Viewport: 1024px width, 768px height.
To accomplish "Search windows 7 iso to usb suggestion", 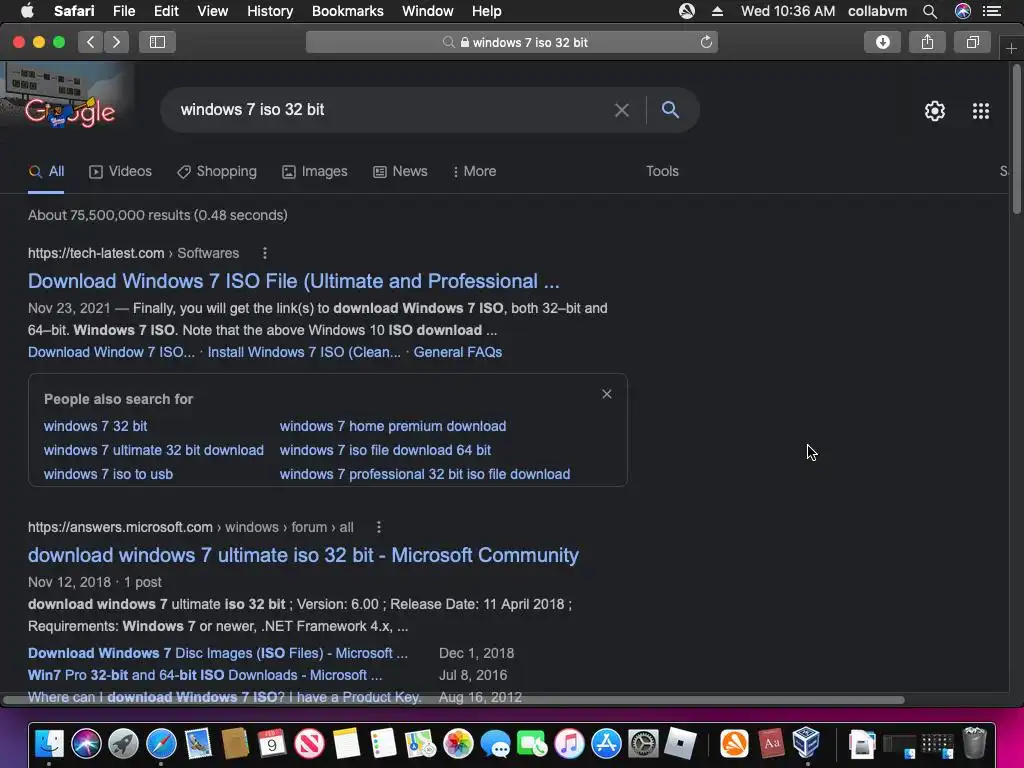I will 108,474.
